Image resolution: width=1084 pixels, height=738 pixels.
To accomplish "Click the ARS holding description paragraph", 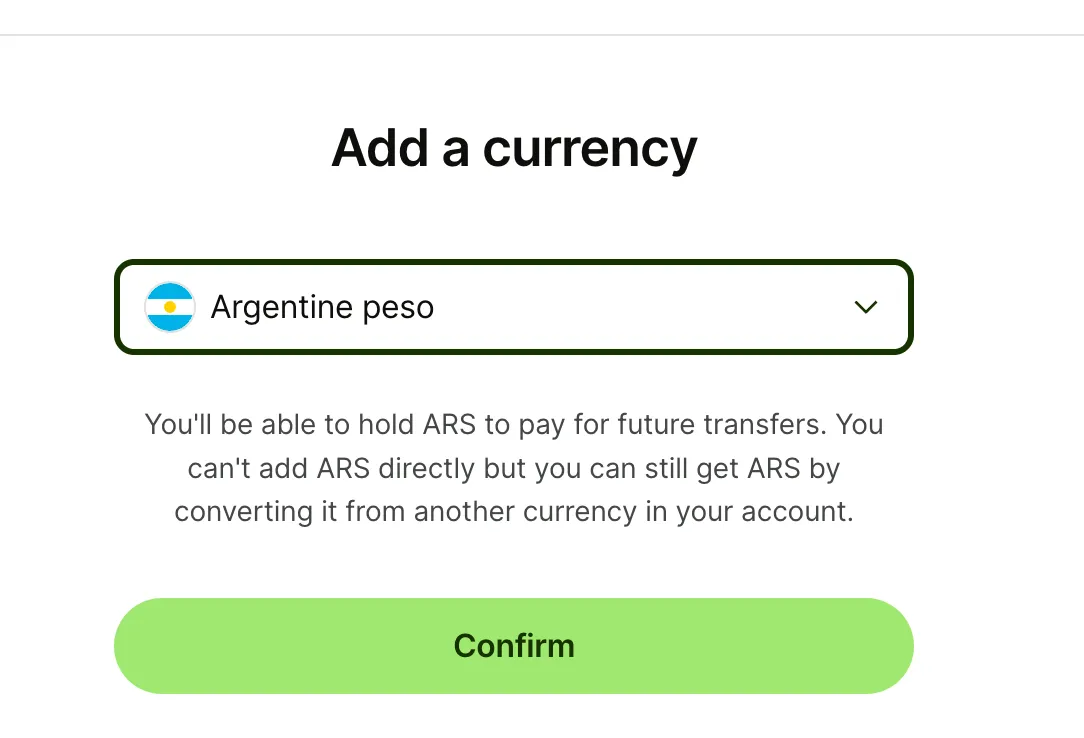I will (x=514, y=468).
